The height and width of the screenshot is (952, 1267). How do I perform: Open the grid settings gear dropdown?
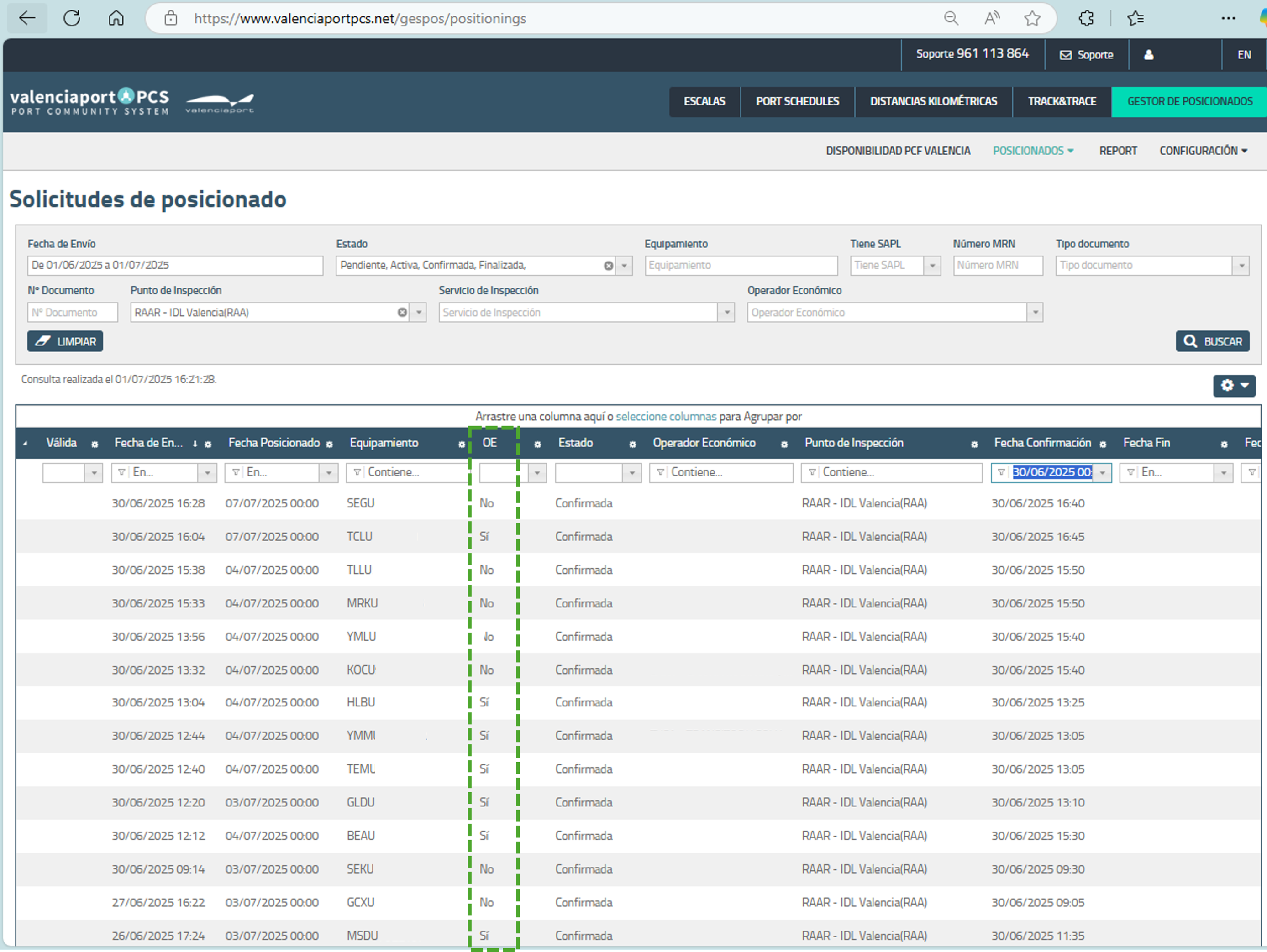tap(1234, 386)
